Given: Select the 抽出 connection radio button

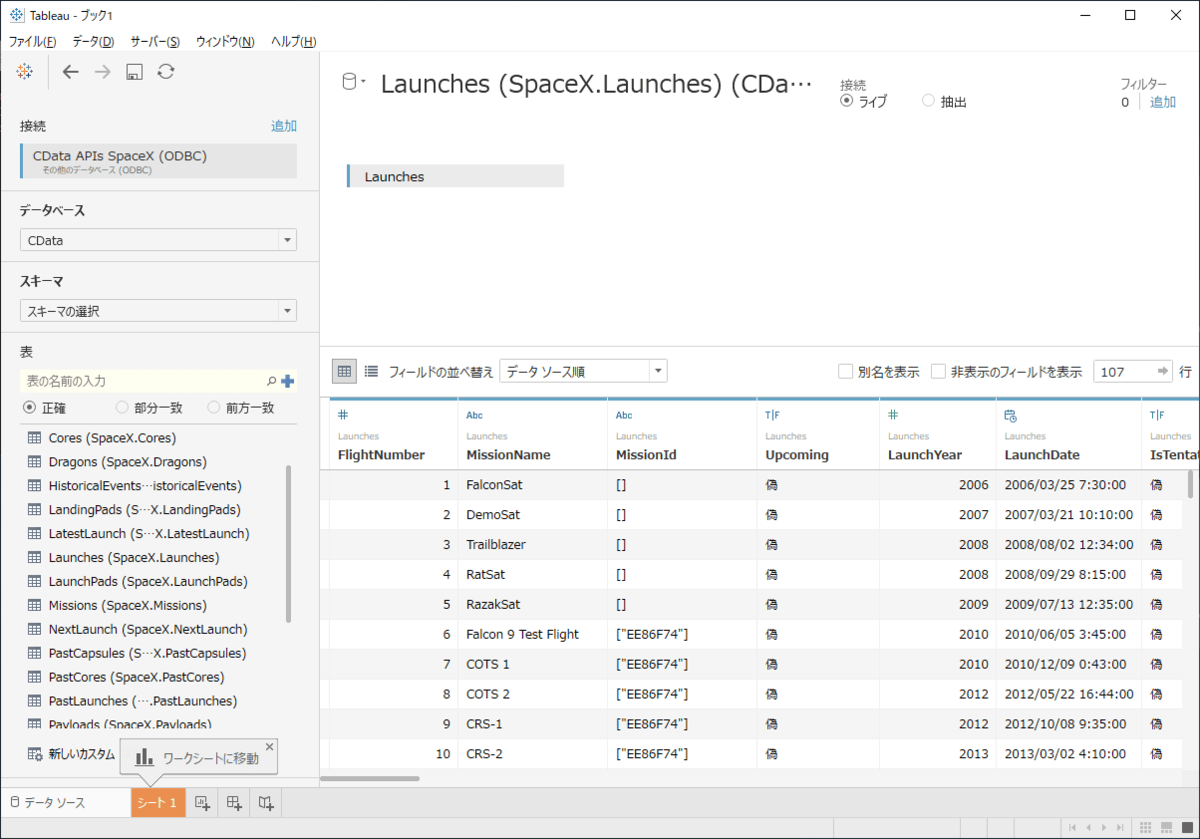Looking at the screenshot, I should click(928, 101).
